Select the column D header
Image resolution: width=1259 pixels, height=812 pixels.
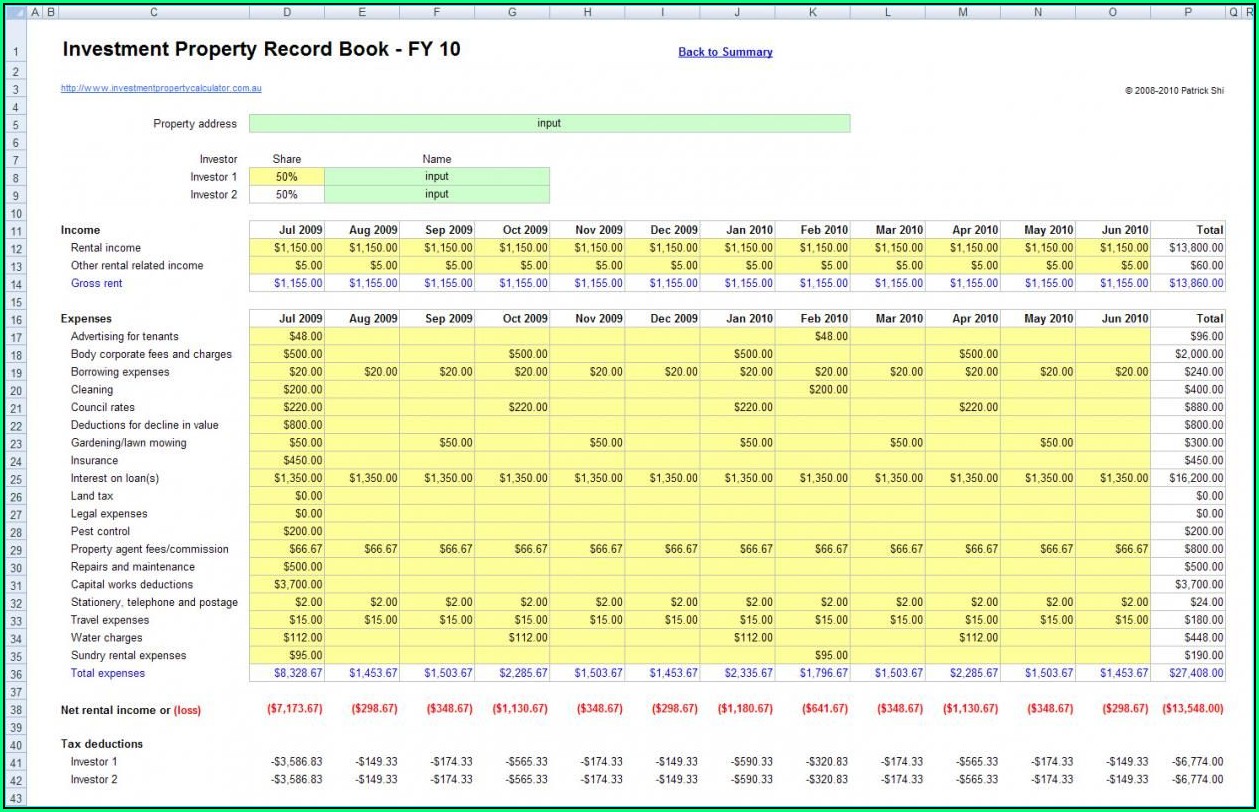point(286,12)
